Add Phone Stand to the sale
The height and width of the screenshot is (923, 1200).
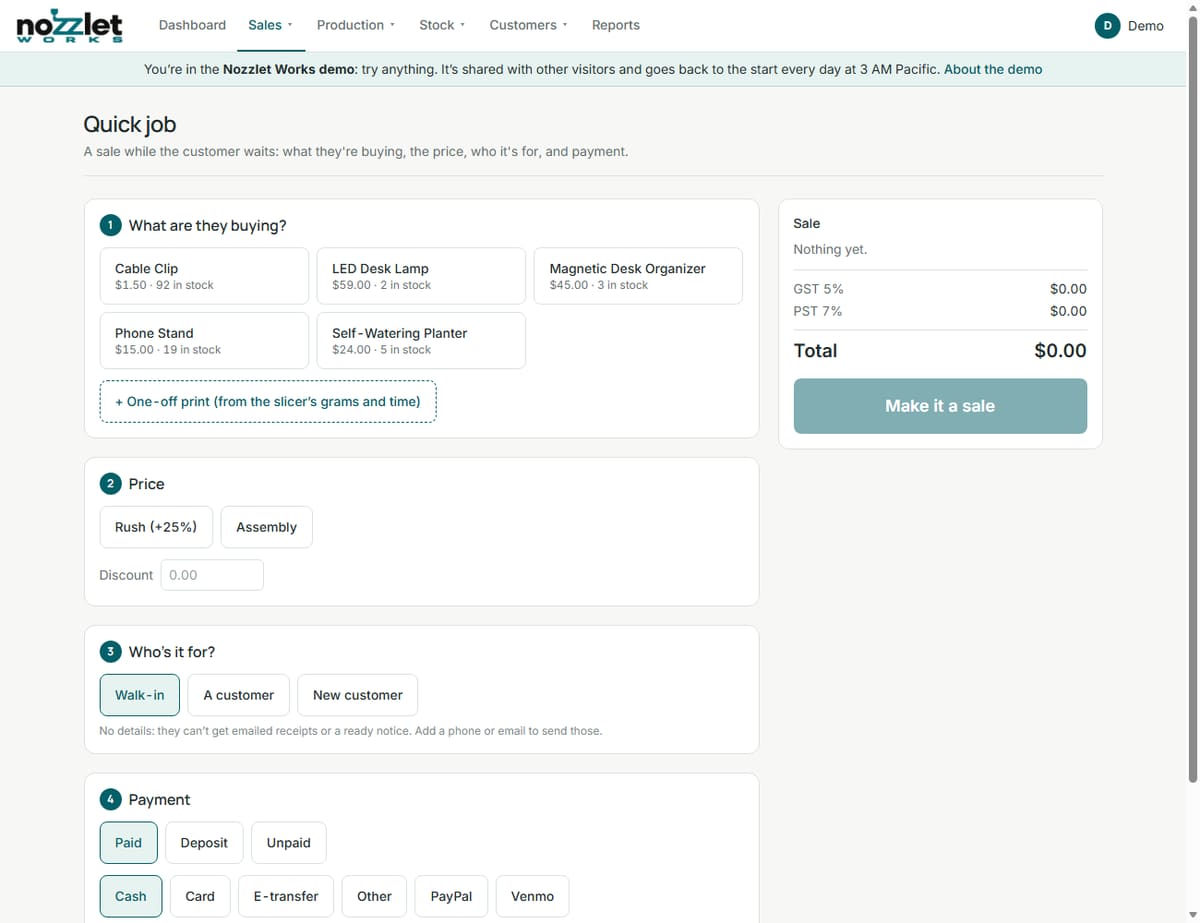[x=204, y=340]
